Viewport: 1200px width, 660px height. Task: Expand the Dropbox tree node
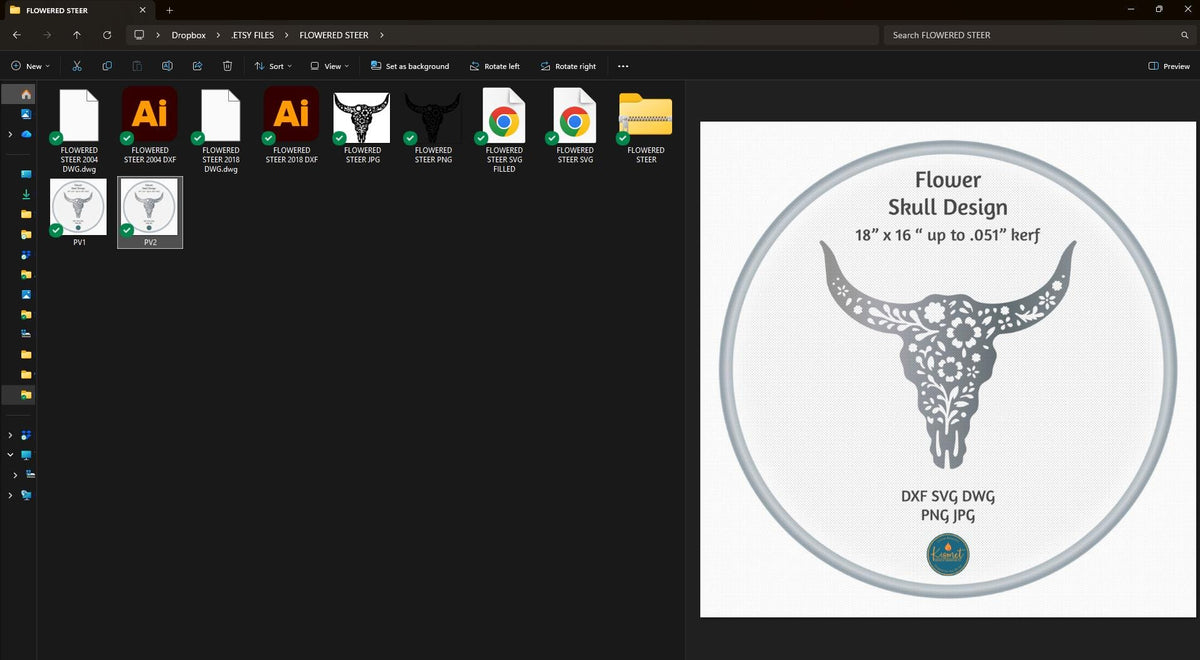click(10, 435)
